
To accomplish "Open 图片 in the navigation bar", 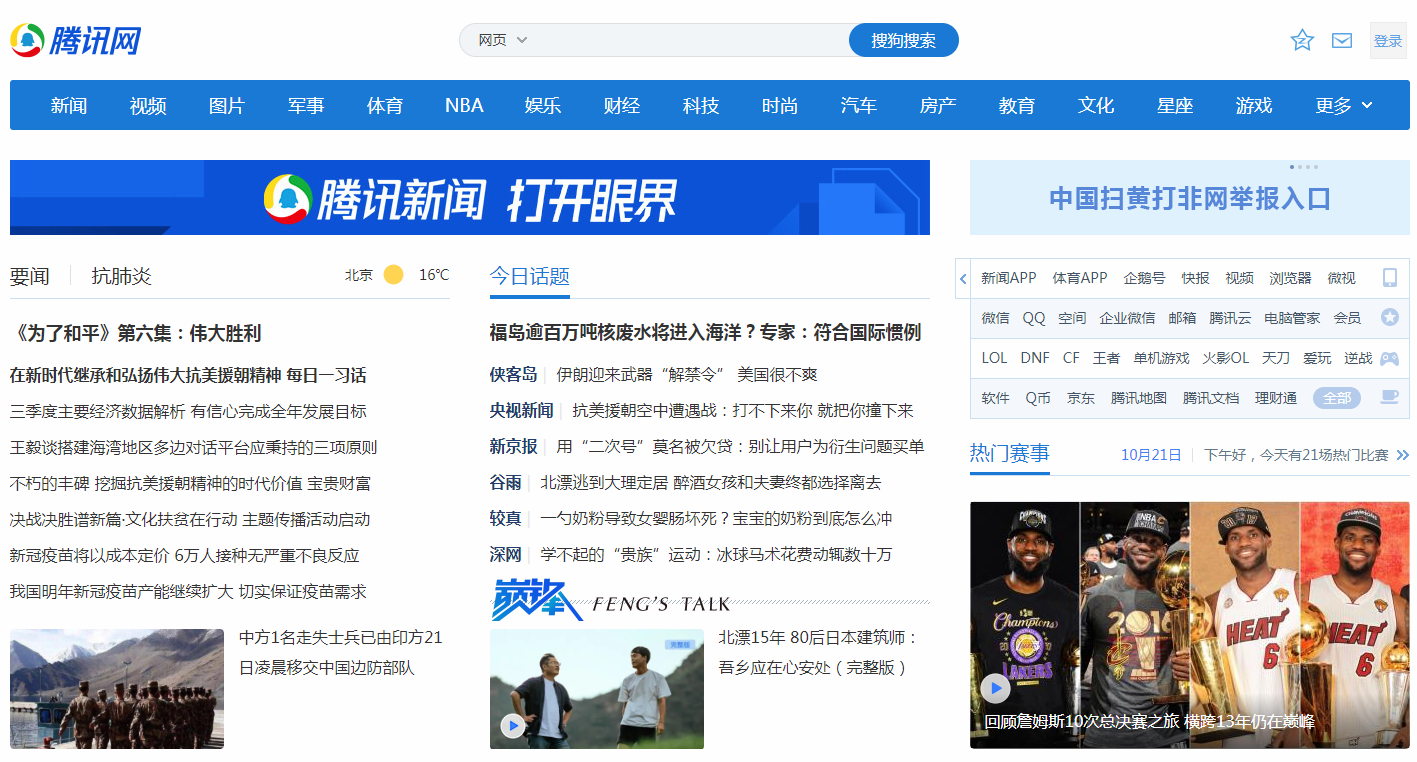I will [227, 105].
